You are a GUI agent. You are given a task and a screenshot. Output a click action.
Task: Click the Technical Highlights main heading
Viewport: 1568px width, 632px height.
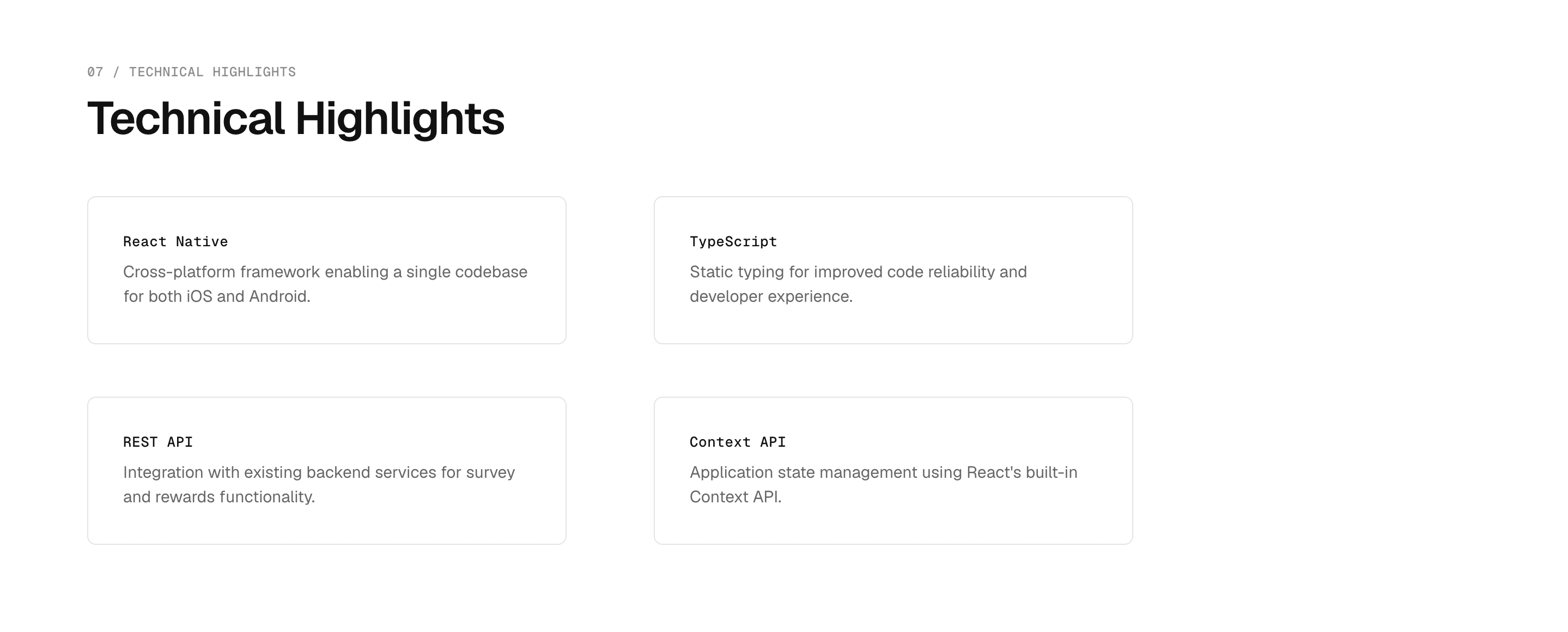coord(296,119)
